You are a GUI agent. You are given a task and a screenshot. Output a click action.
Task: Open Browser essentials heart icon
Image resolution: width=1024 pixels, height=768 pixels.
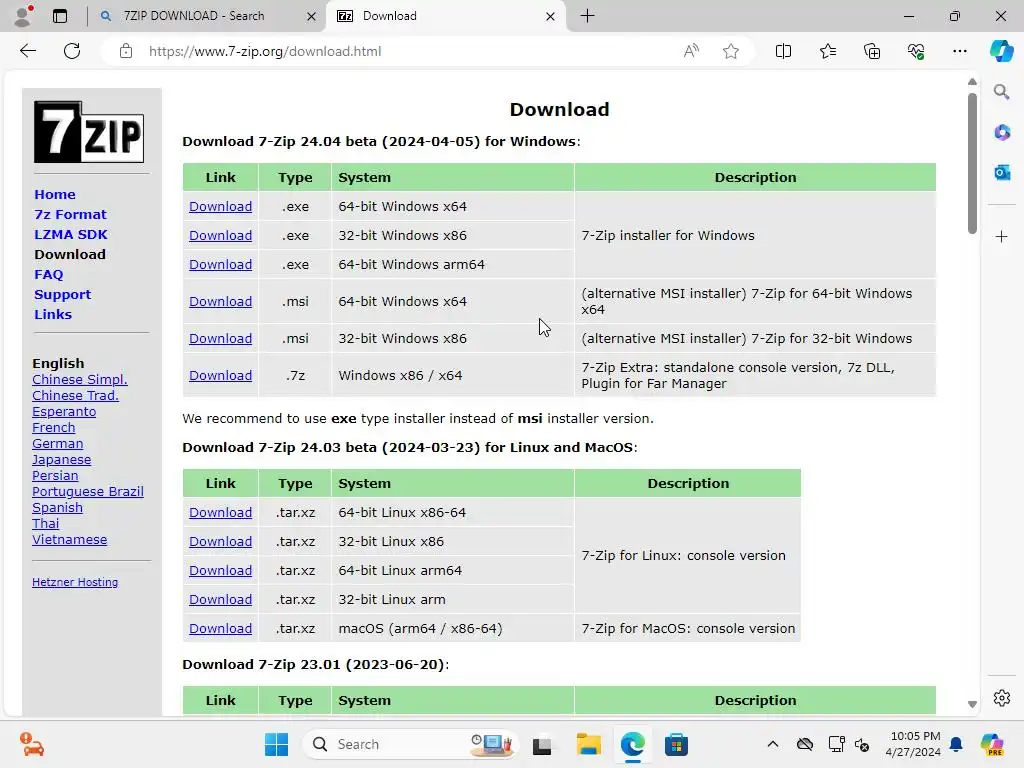pyautogui.click(x=916, y=51)
